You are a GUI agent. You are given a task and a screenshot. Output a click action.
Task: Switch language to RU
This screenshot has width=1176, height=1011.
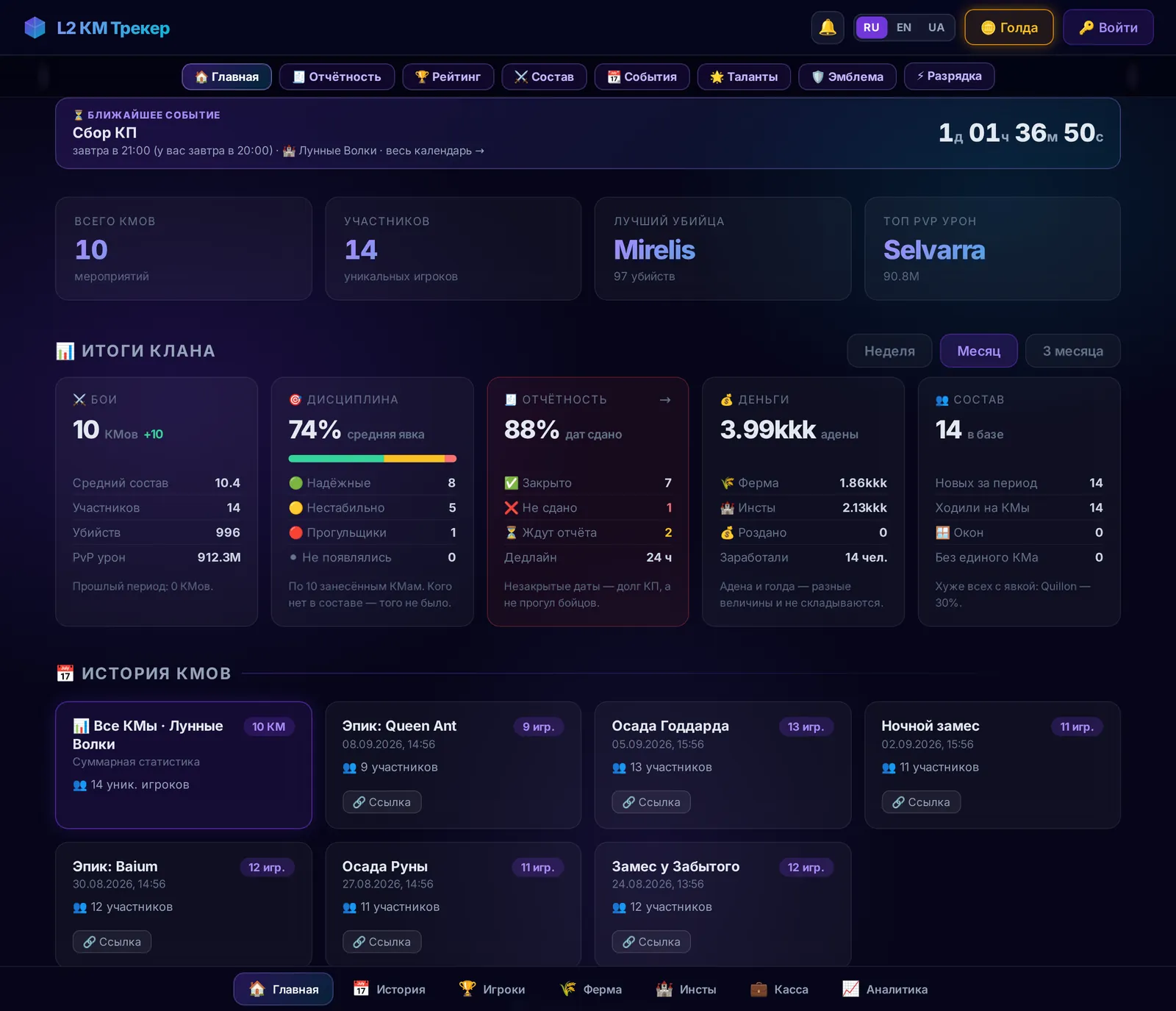[x=871, y=28]
